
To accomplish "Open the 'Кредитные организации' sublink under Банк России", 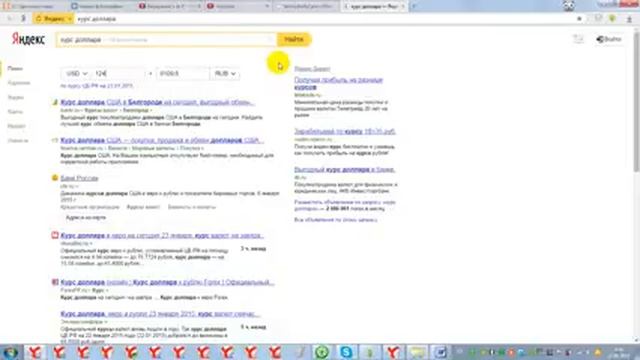I will coord(90,207).
